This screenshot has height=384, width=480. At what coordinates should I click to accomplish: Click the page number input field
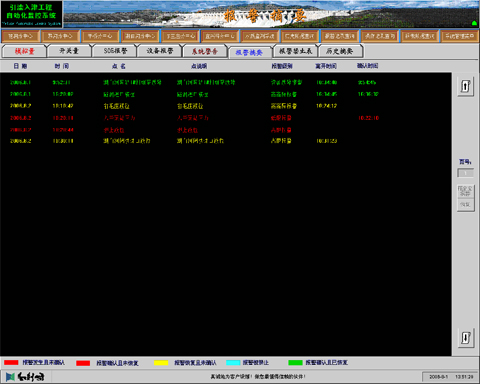(x=465, y=173)
